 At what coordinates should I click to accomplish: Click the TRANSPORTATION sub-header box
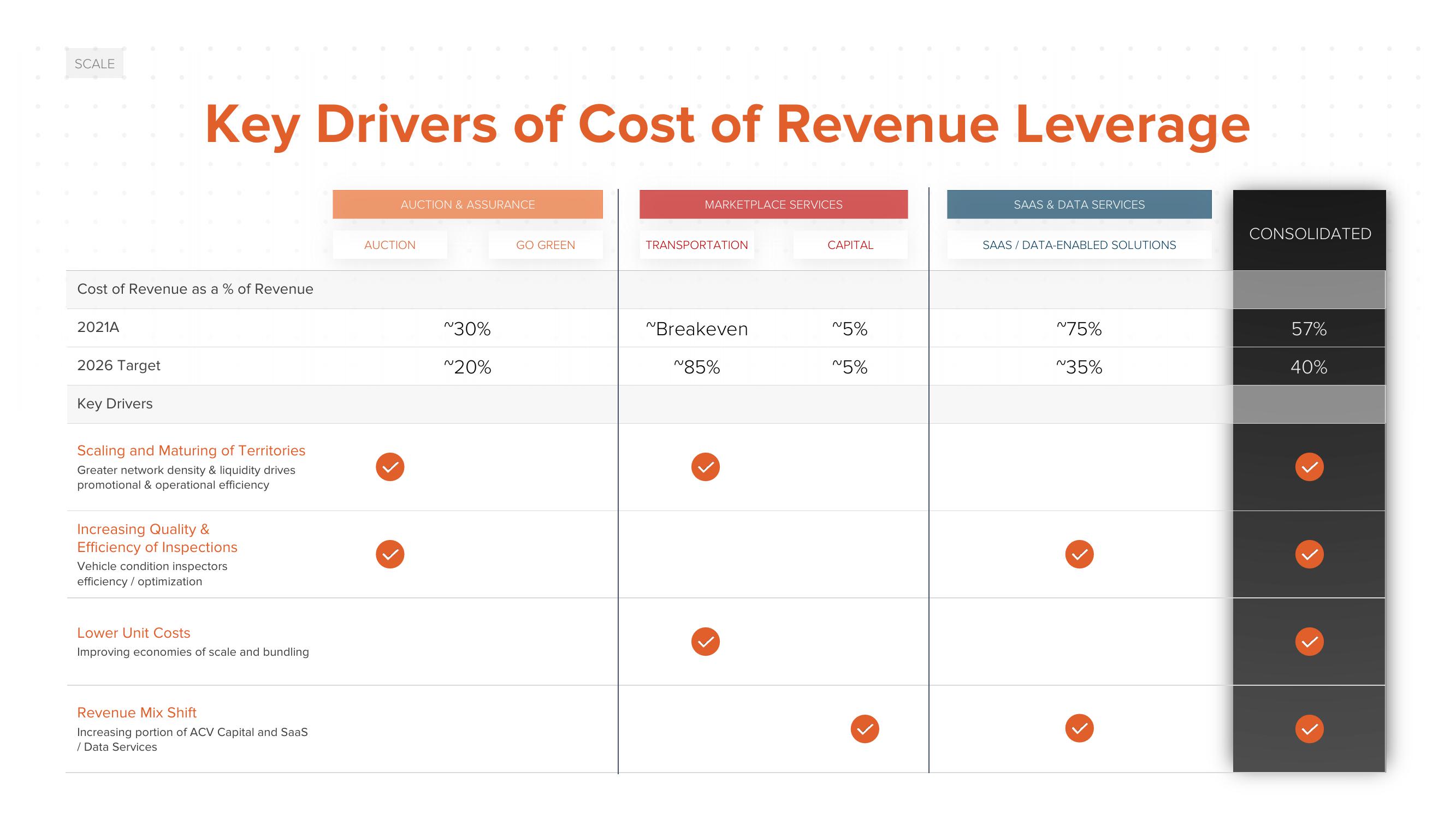click(696, 245)
